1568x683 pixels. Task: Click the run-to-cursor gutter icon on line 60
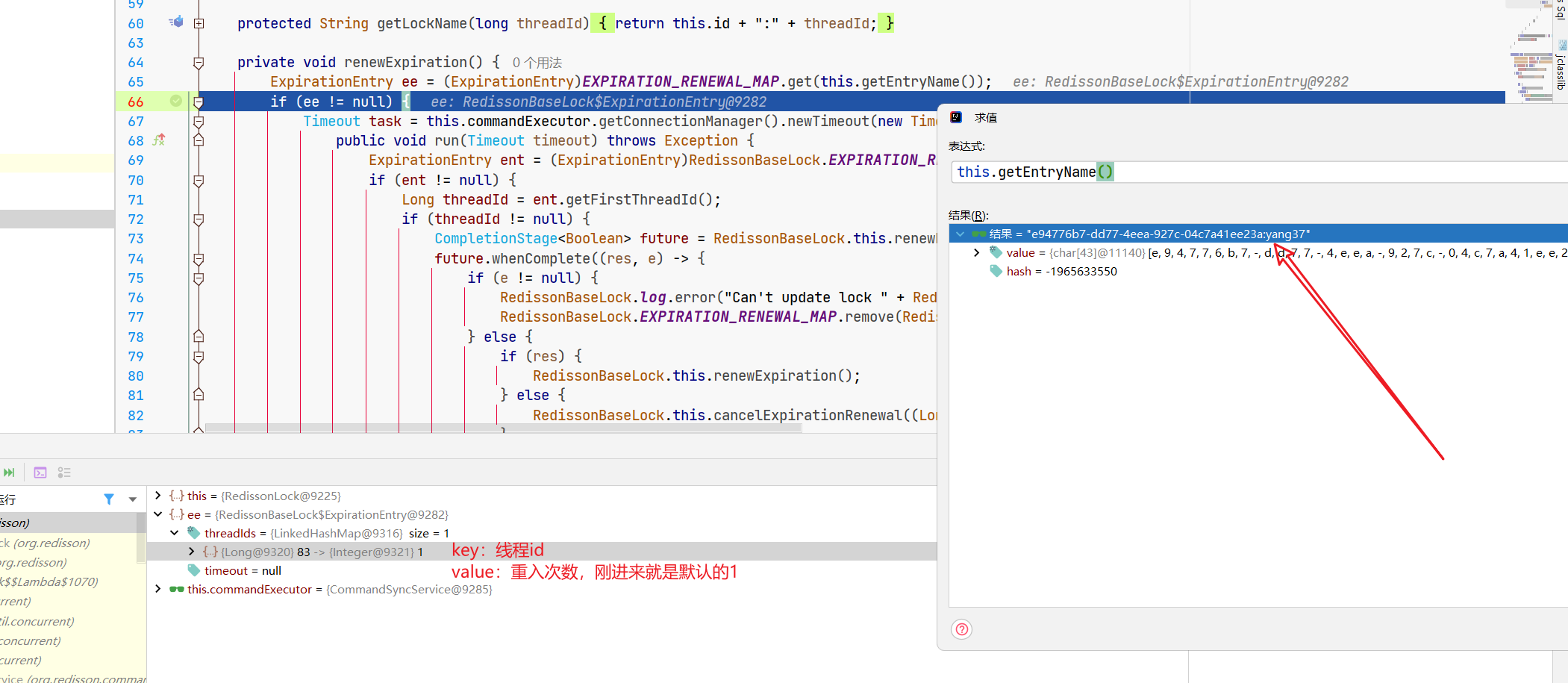tap(176, 22)
